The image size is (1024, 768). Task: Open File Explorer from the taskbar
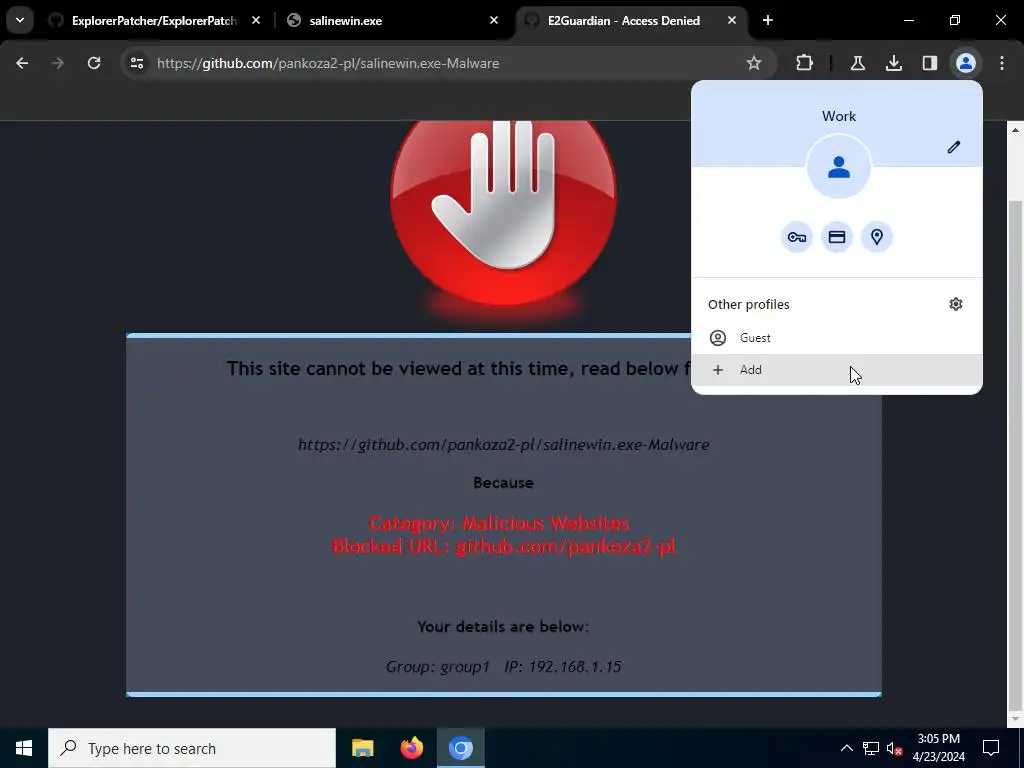pos(362,748)
